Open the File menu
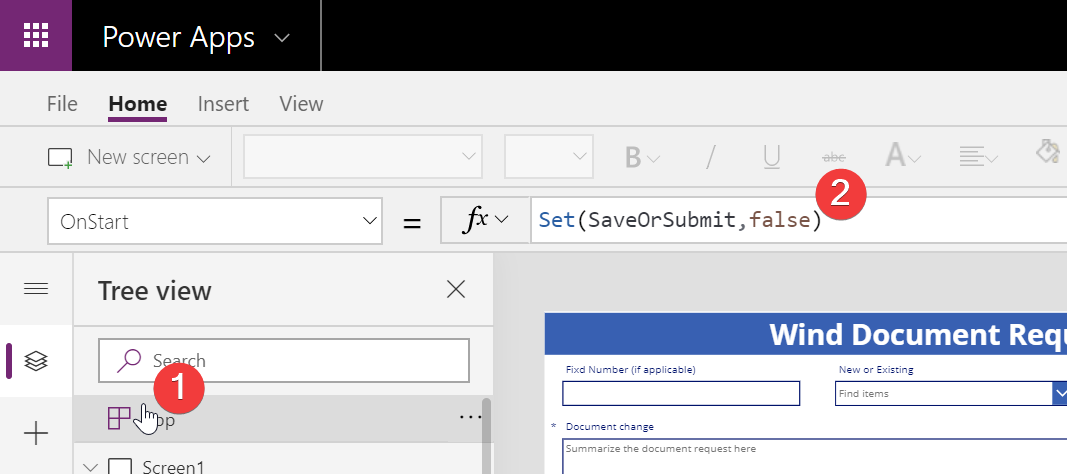1067x474 pixels. click(62, 104)
